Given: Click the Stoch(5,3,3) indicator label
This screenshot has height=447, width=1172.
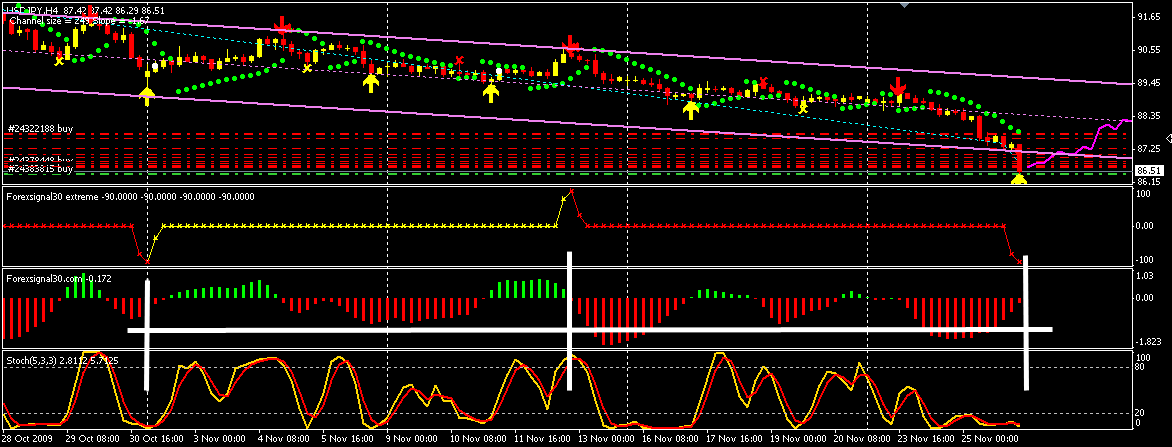Looking at the screenshot, I should [x=62, y=360].
